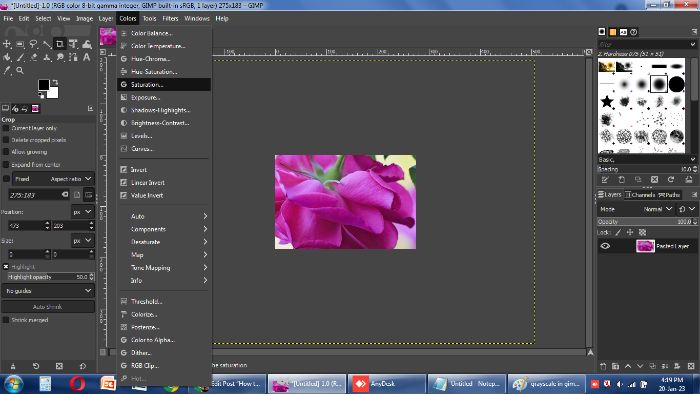Choose Invert from Colors menu

[164, 170]
